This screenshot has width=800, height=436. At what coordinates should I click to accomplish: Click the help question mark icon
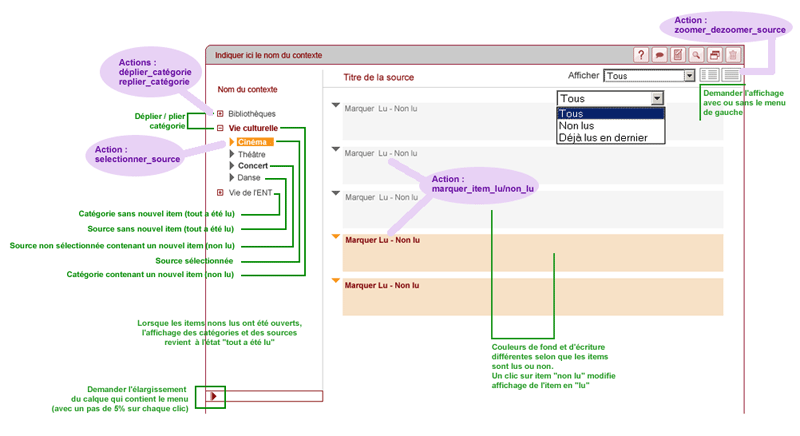tap(642, 55)
